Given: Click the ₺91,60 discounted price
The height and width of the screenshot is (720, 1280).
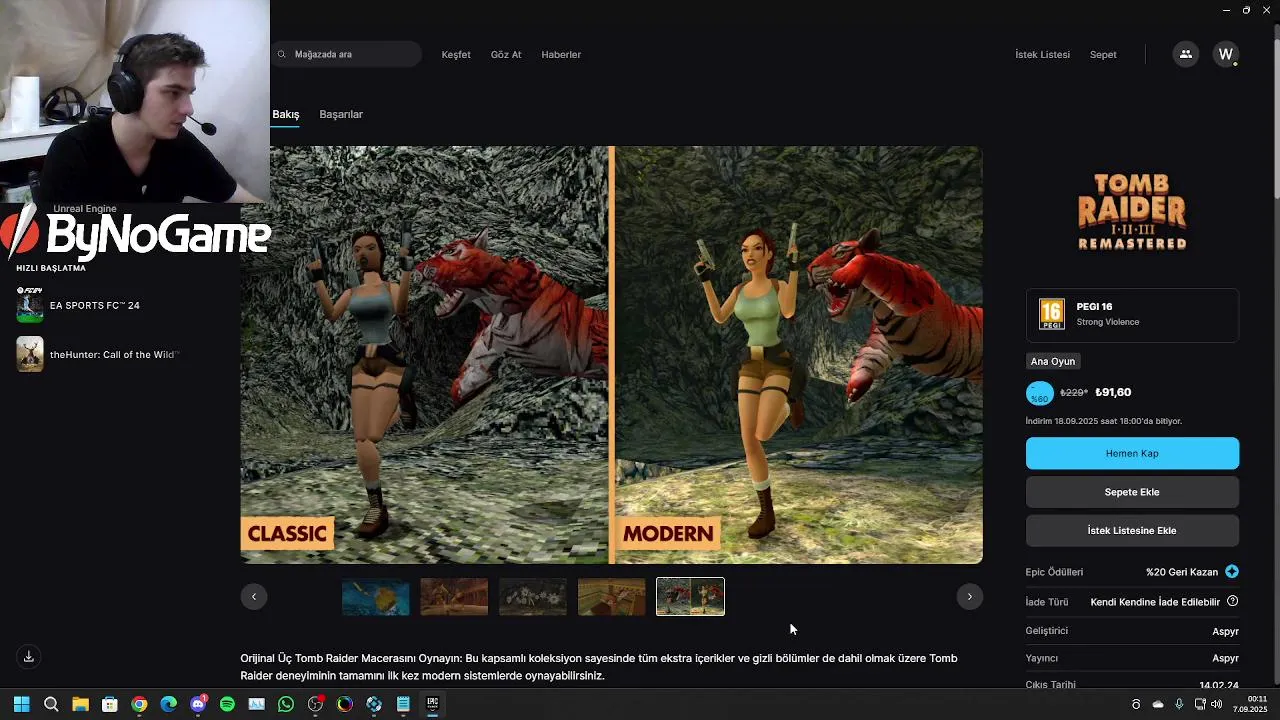Looking at the screenshot, I should (1113, 392).
